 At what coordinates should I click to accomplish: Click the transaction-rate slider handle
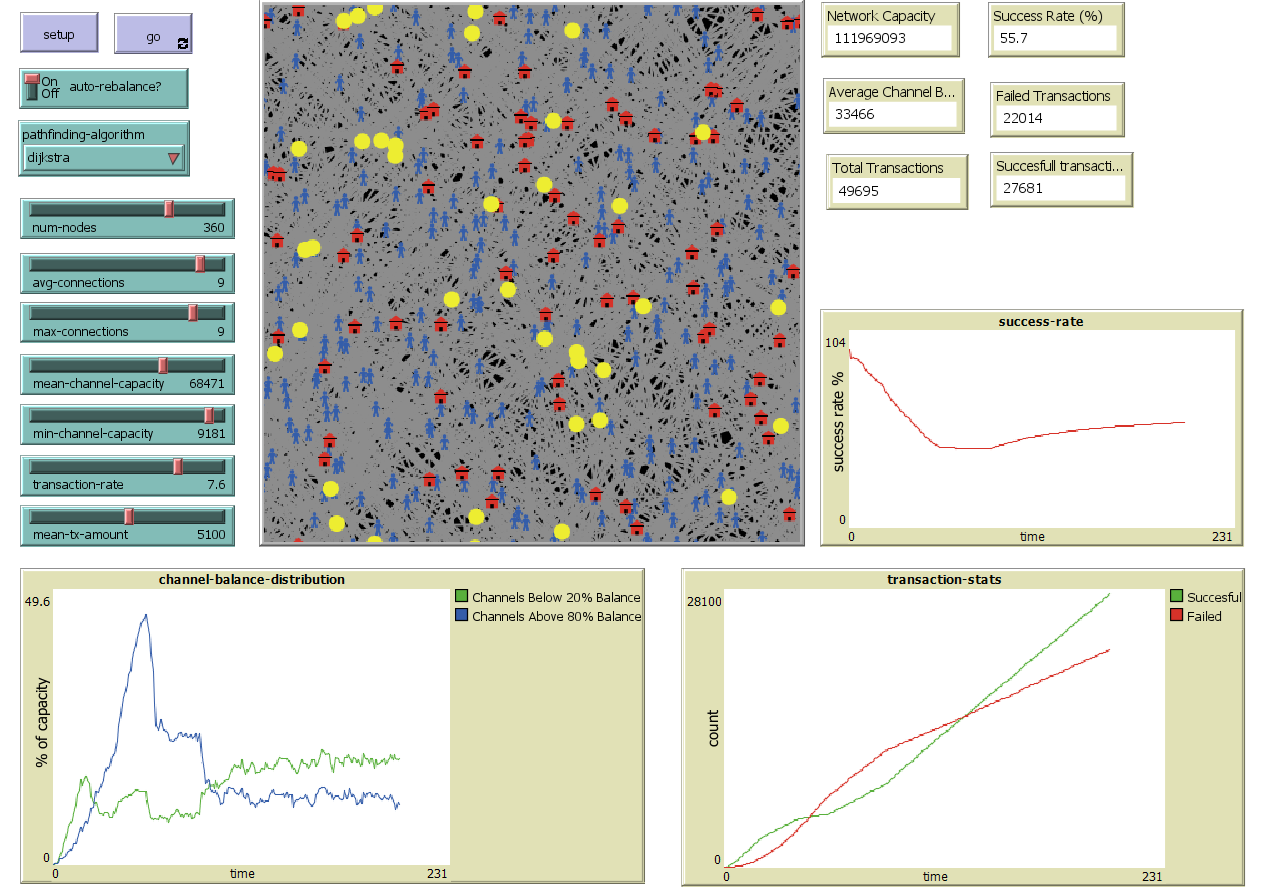click(x=178, y=466)
